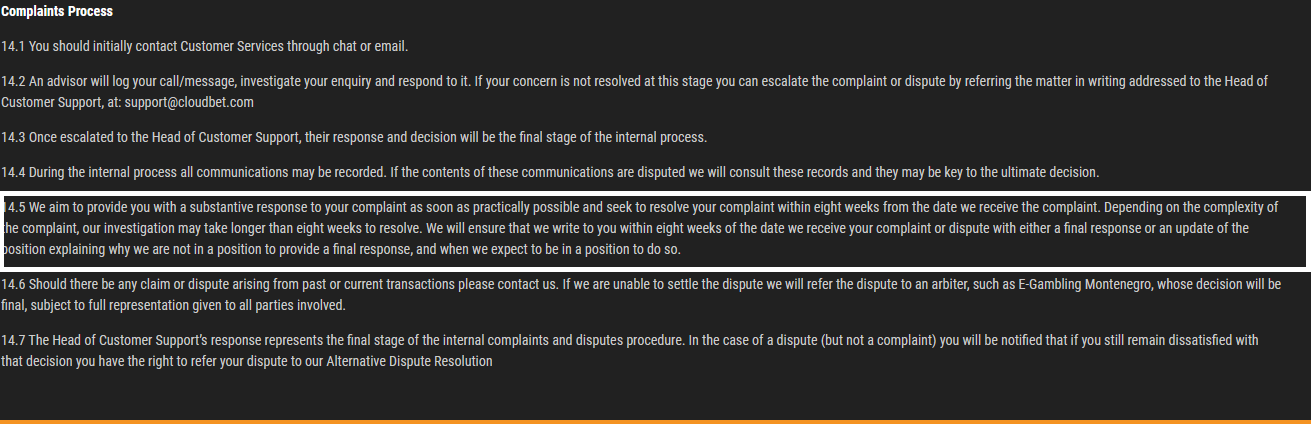The height and width of the screenshot is (424, 1311).
Task: Open the support@cloudbet.com email address
Action: coord(189,102)
